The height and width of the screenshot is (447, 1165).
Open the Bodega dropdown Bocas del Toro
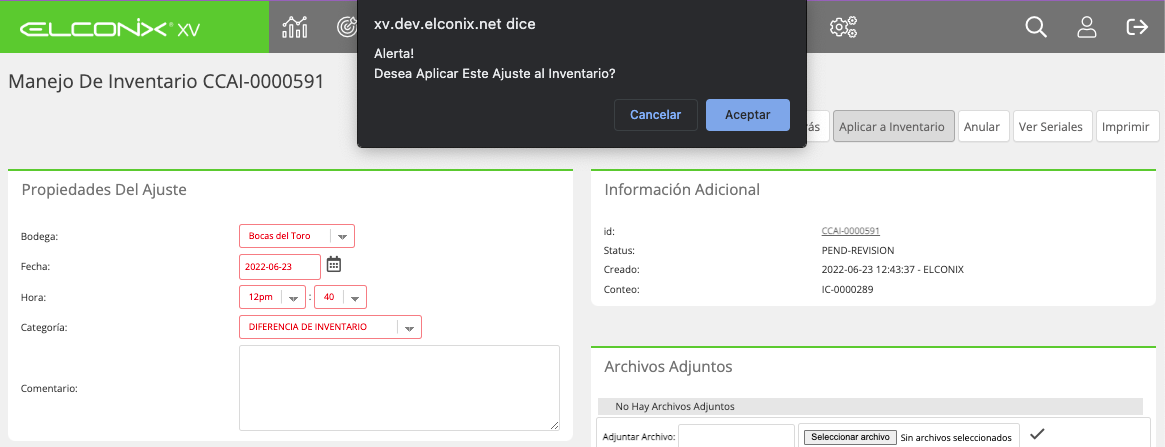tap(296, 236)
